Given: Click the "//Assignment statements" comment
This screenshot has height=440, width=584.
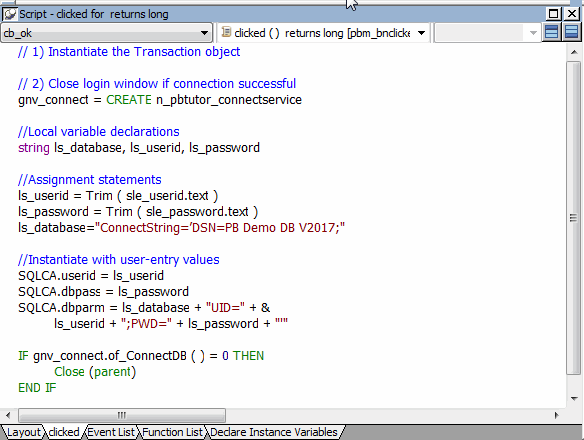Looking at the screenshot, I should (90, 180).
